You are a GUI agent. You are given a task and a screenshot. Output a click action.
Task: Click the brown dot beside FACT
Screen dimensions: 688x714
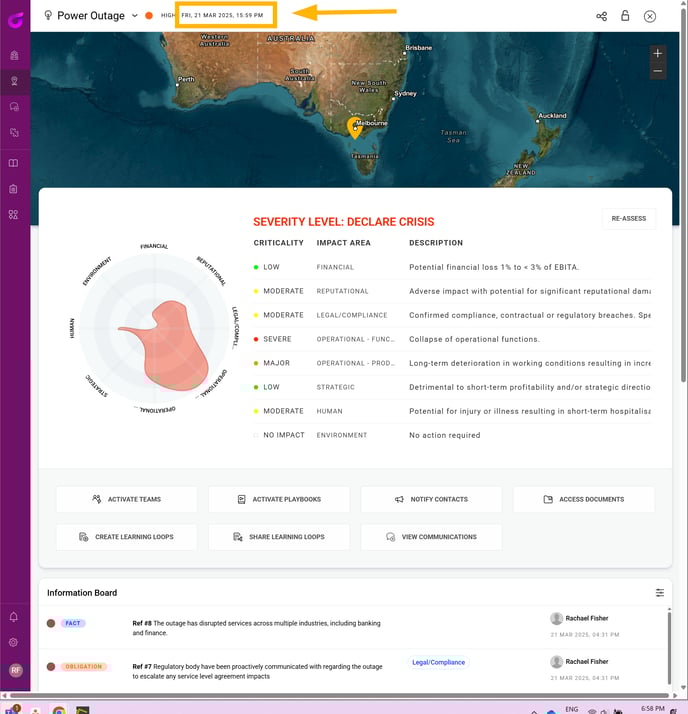pyautogui.click(x=51, y=623)
